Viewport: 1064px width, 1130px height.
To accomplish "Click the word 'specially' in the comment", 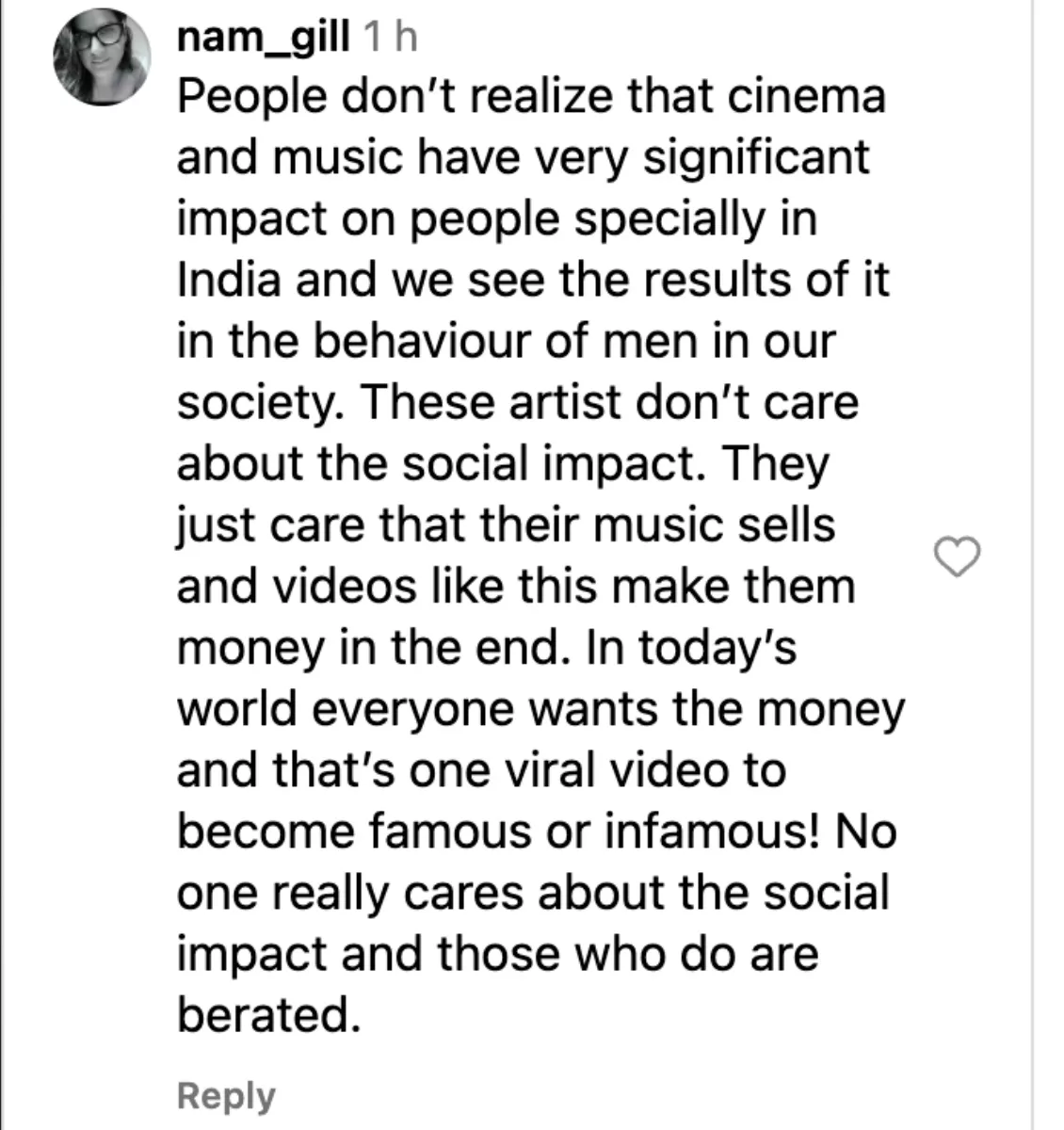I will 670,218.
